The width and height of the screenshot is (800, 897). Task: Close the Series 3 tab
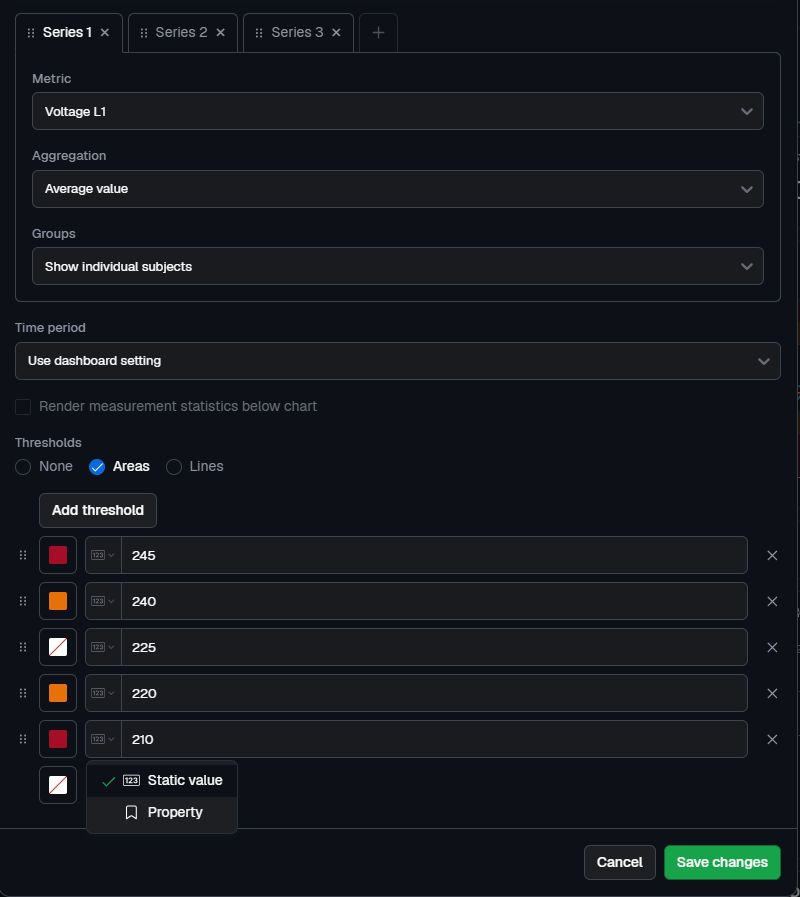(x=336, y=33)
